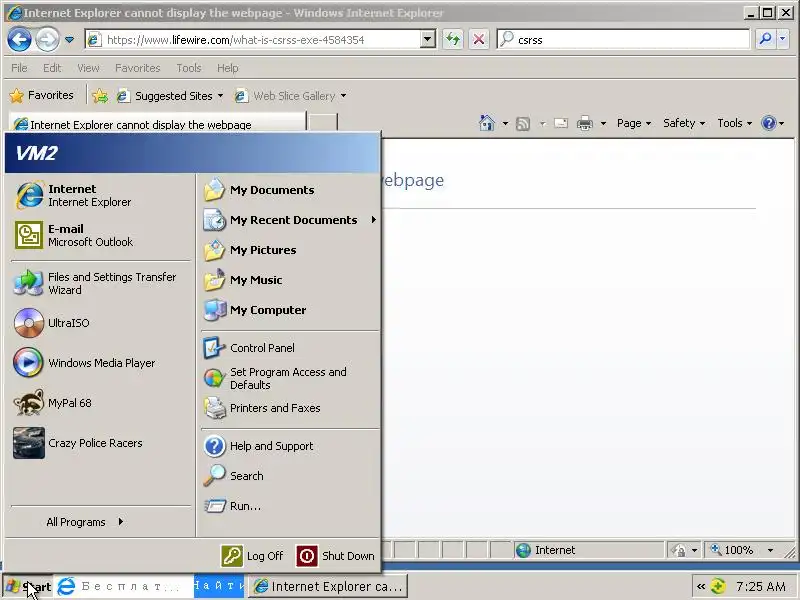Click the green Refresh icon

tap(453, 39)
